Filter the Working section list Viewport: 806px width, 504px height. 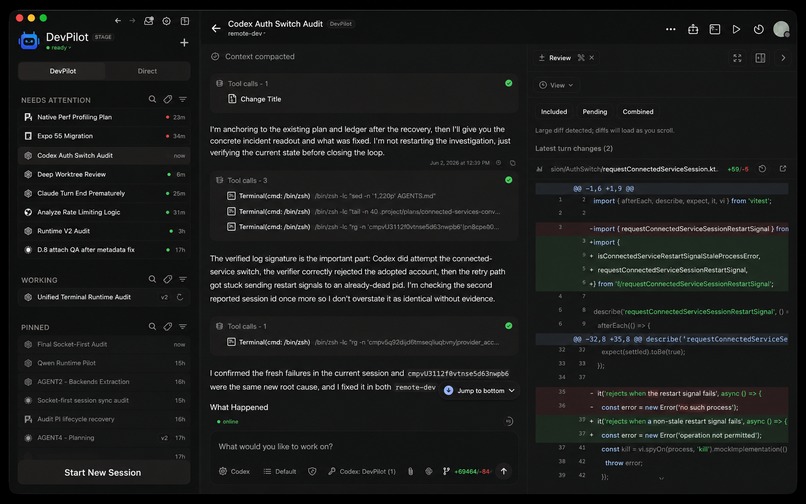tap(182, 279)
